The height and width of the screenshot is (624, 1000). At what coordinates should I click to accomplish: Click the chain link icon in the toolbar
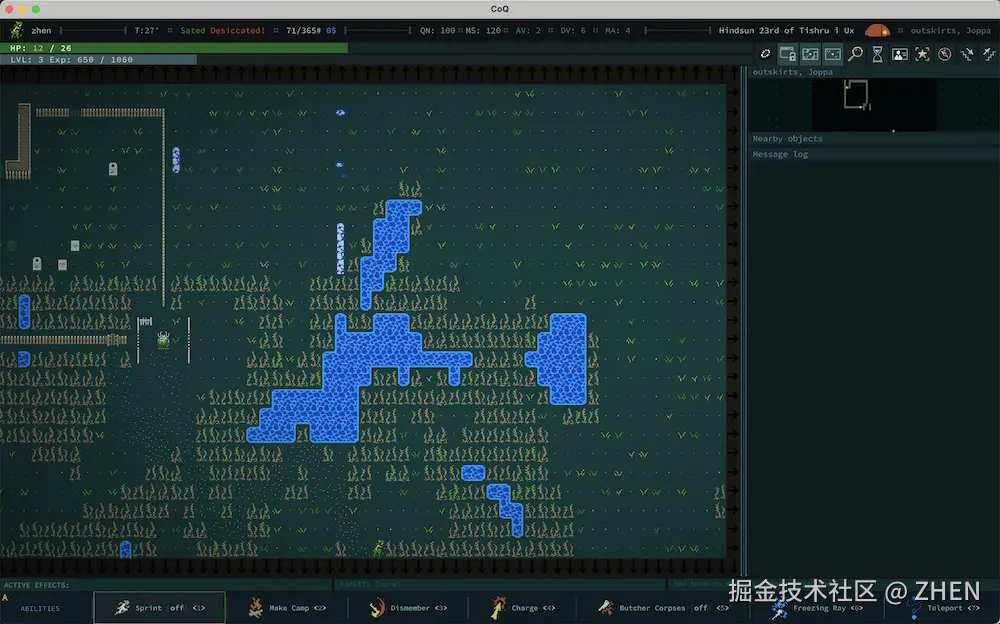click(x=765, y=54)
